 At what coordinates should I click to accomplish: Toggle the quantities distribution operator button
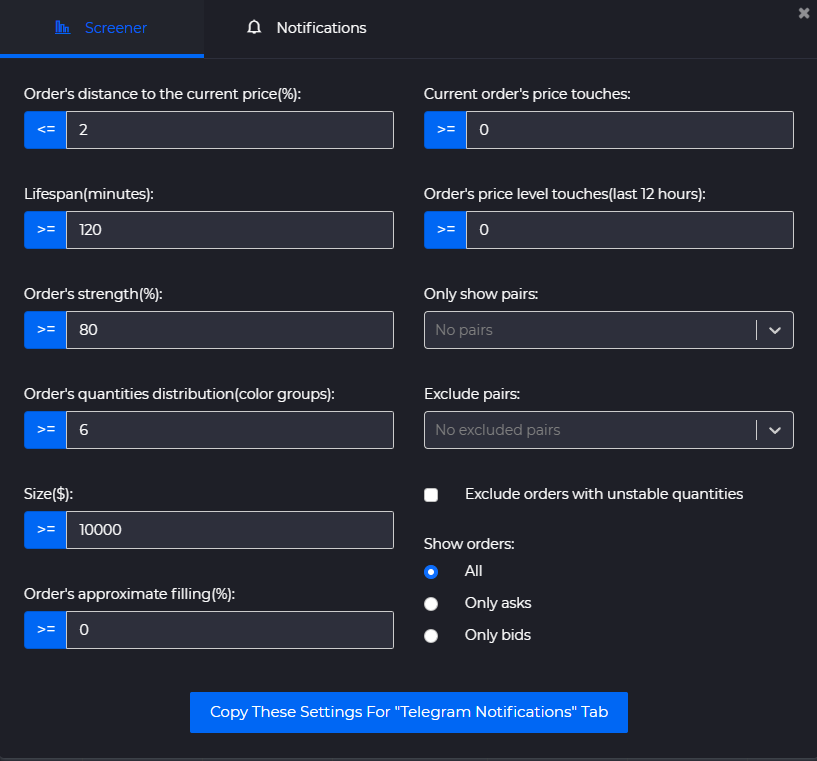click(x=45, y=430)
